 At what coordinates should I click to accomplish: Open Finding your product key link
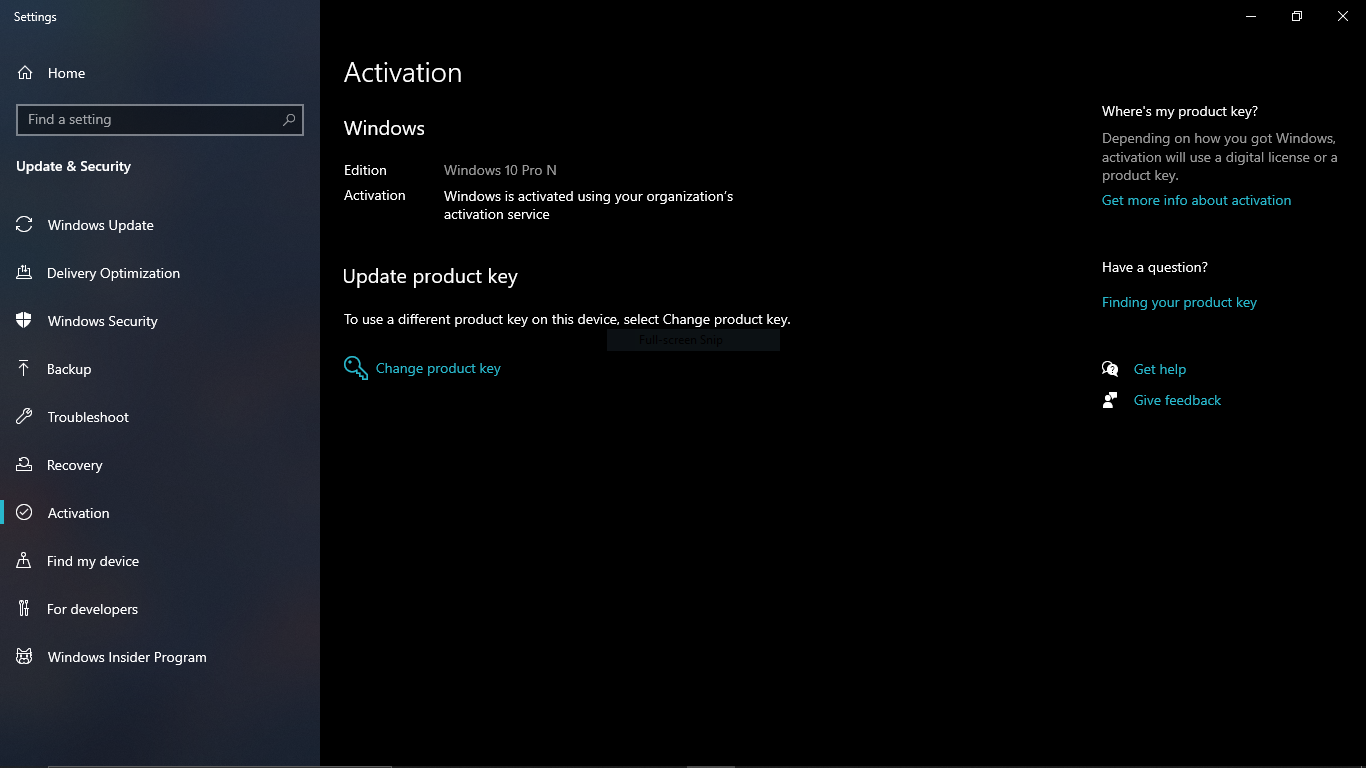coord(1179,302)
